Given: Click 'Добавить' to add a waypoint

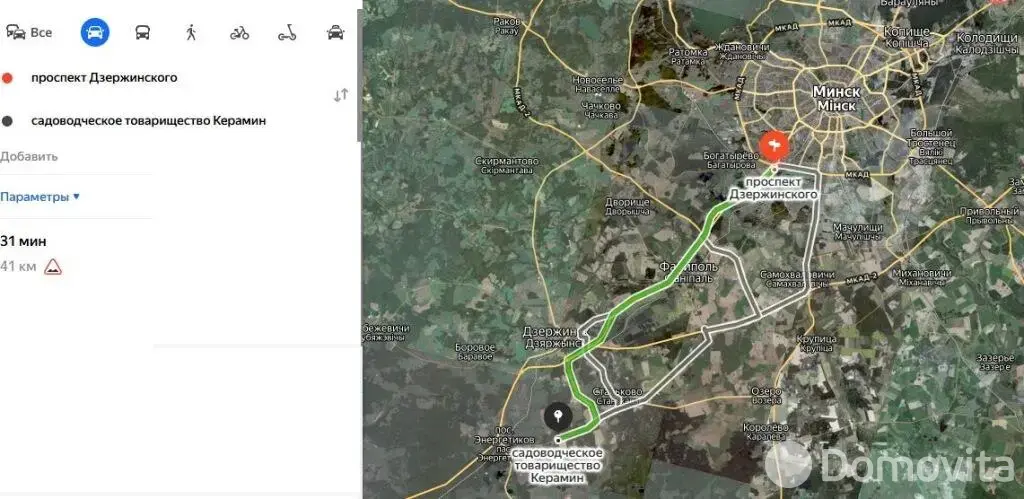Looking at the screenshot, I should tap(29, 156).
